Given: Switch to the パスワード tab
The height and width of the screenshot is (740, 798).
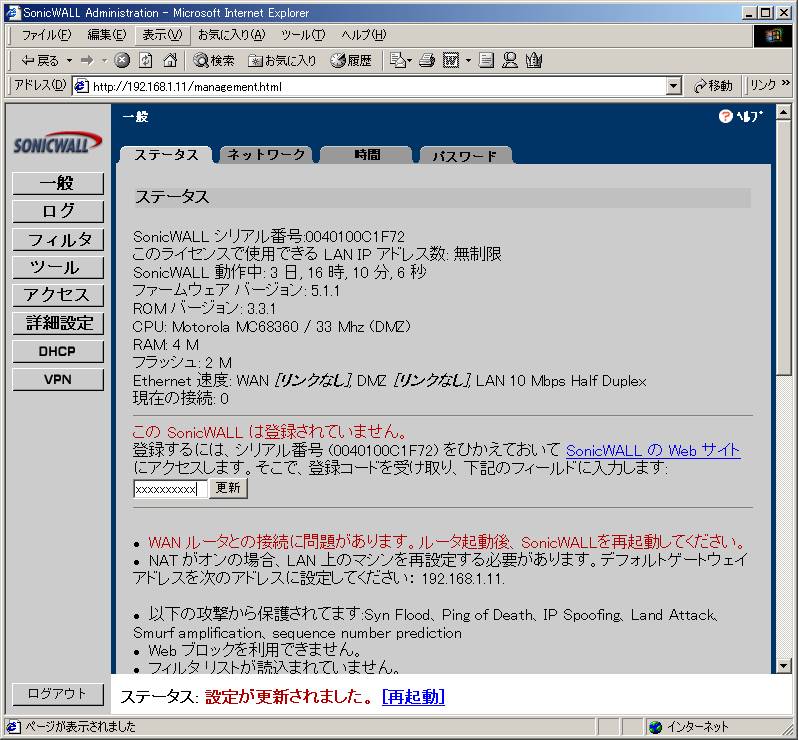Looking at the screenshot, I should pyautogui.click(x=465, y=155).
